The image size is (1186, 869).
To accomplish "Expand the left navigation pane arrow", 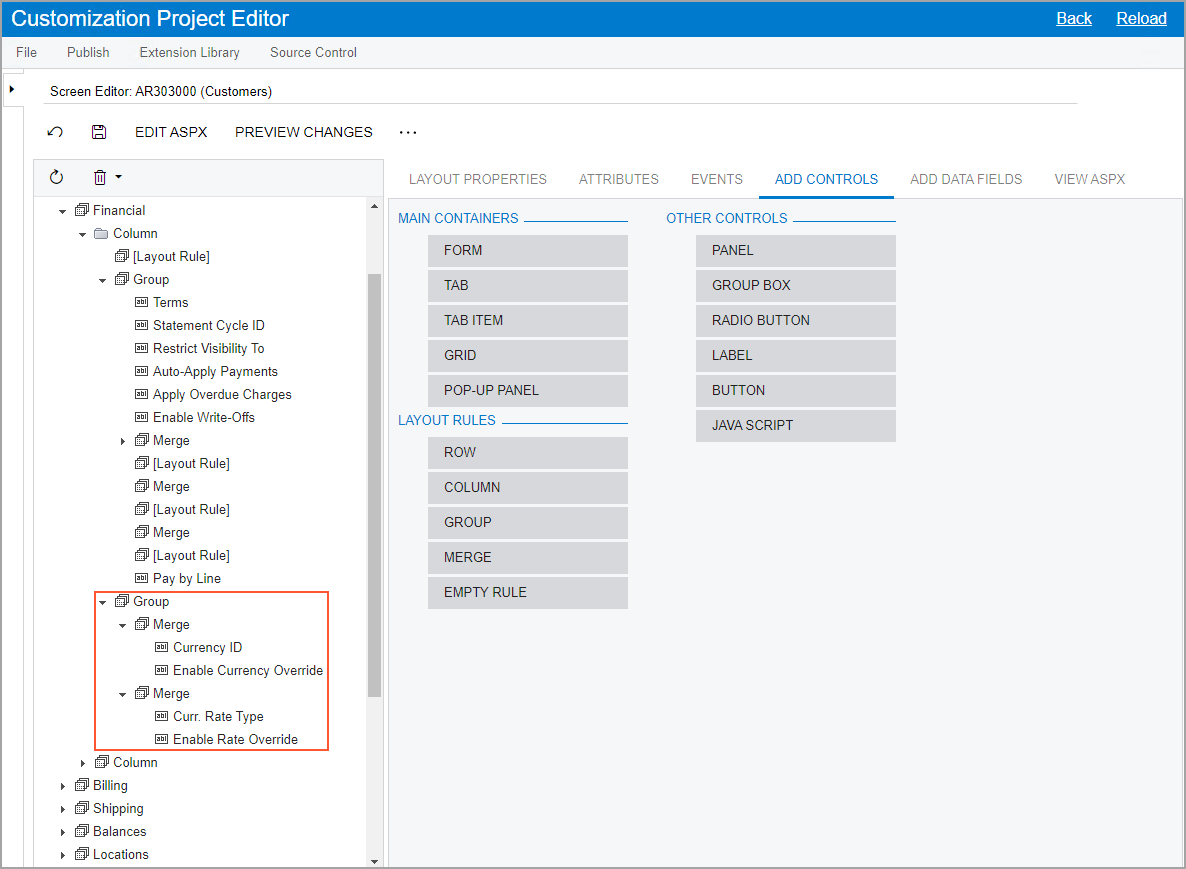I will (x=11, y=89).
